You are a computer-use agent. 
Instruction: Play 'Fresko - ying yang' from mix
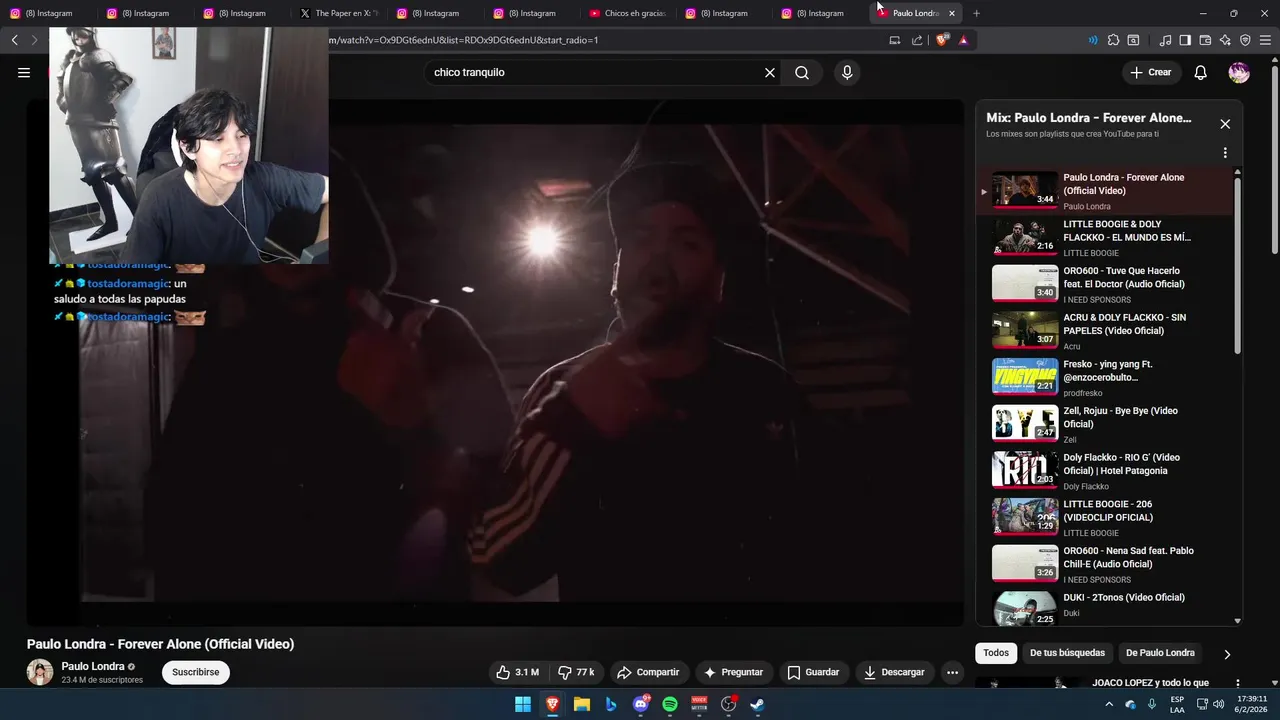tap(1105, 377)
